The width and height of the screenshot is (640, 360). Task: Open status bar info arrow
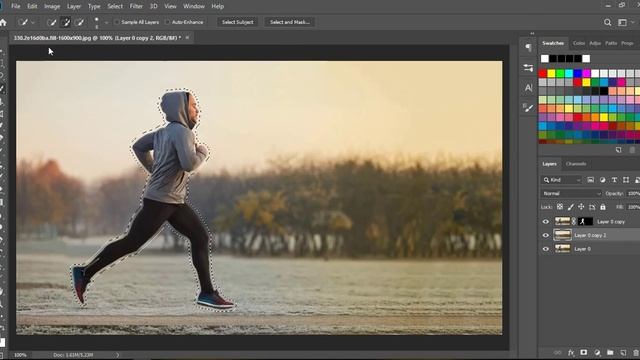(x=118, y=355)
